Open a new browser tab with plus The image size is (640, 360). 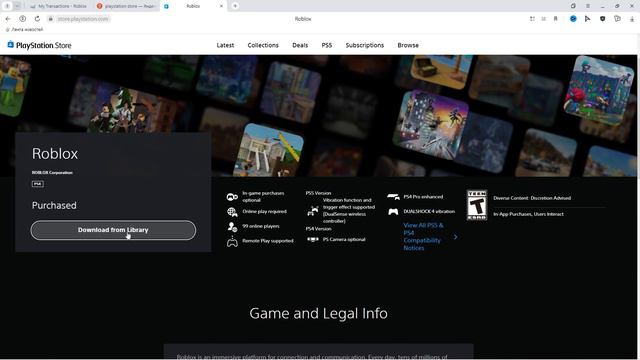click(x=235, y=6)
